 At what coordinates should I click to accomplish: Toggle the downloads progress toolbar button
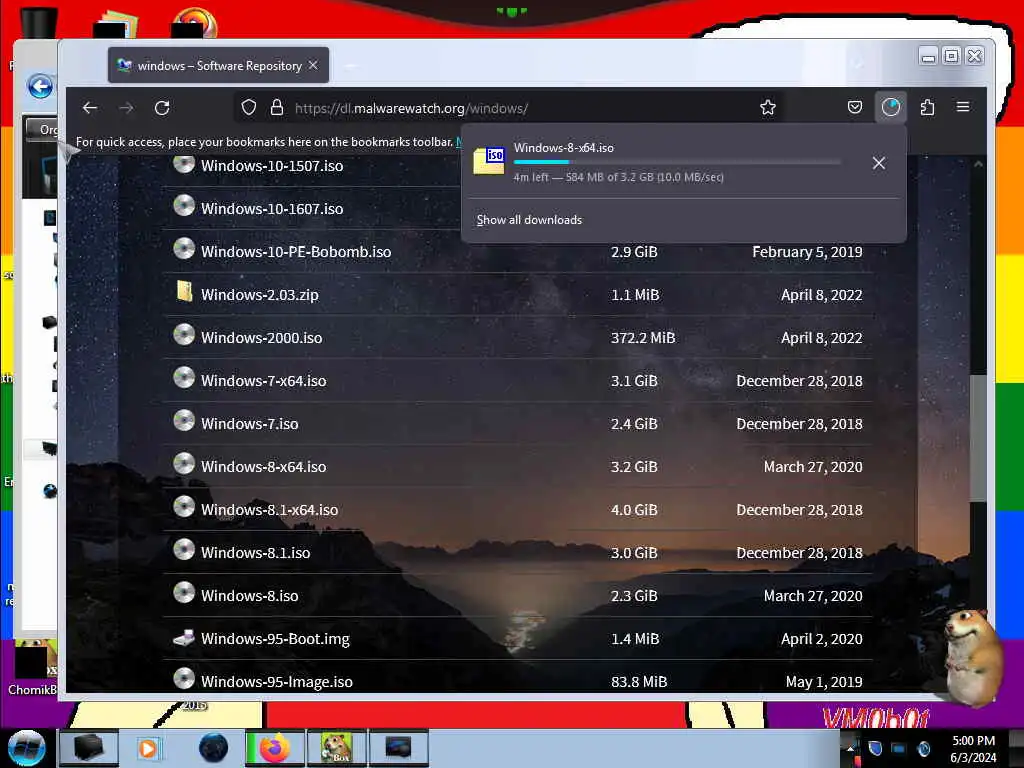[891, 107]
